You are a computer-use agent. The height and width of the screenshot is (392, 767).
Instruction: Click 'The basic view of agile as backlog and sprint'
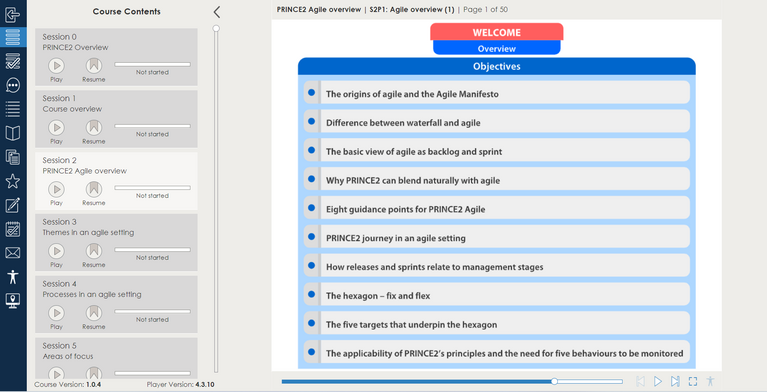coord(496,151)
